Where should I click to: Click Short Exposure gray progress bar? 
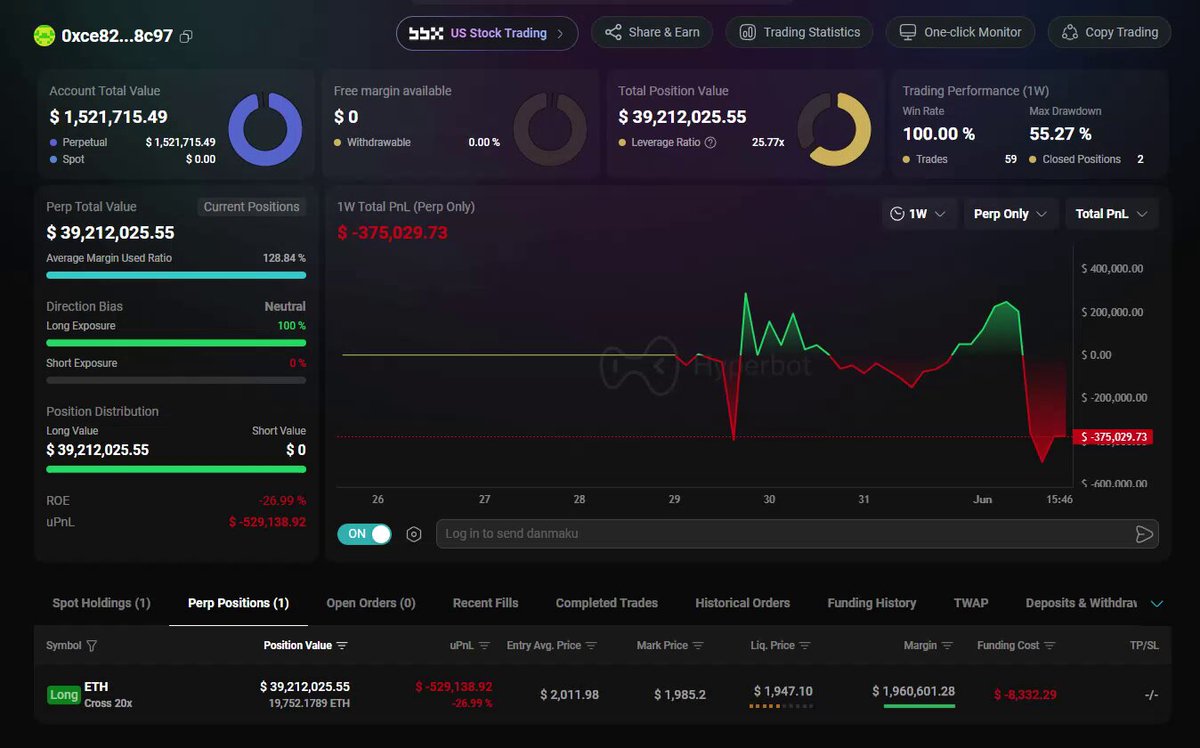[176, 380]
